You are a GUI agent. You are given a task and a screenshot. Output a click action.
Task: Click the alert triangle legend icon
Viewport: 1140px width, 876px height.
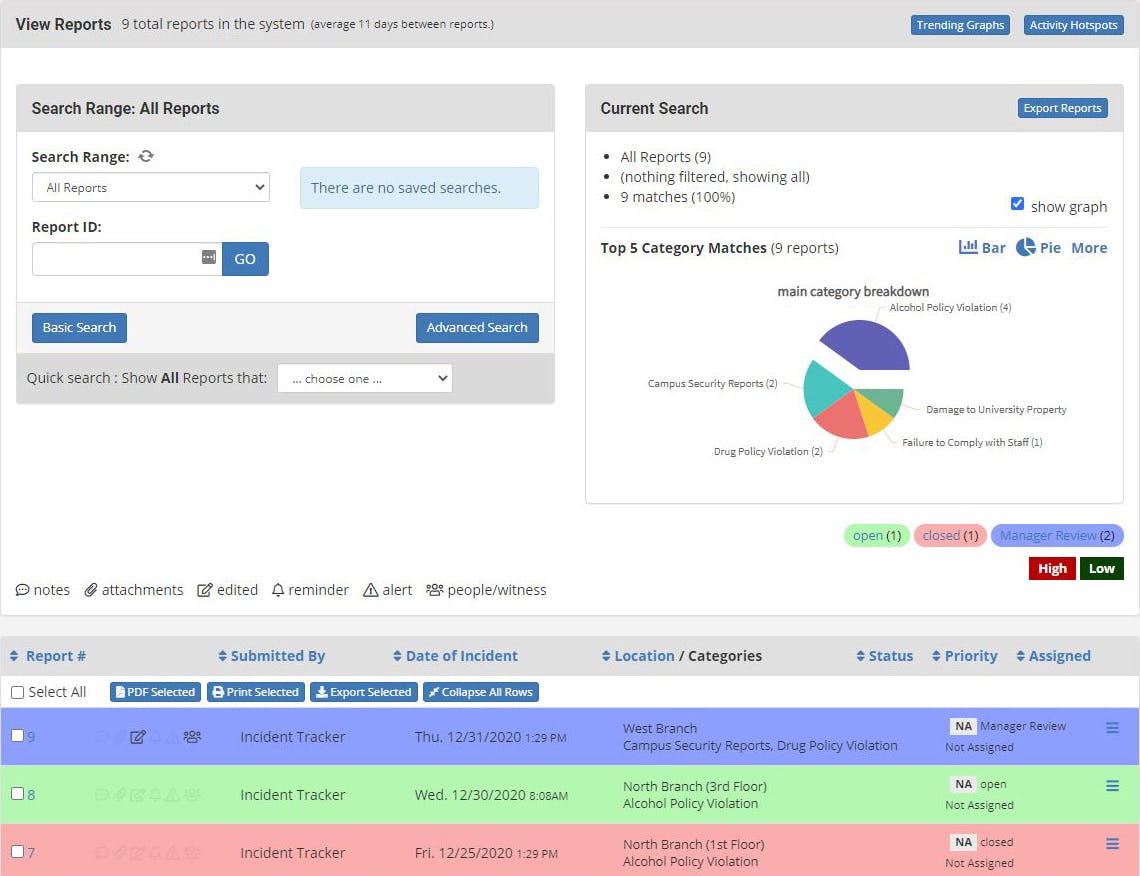371,590
